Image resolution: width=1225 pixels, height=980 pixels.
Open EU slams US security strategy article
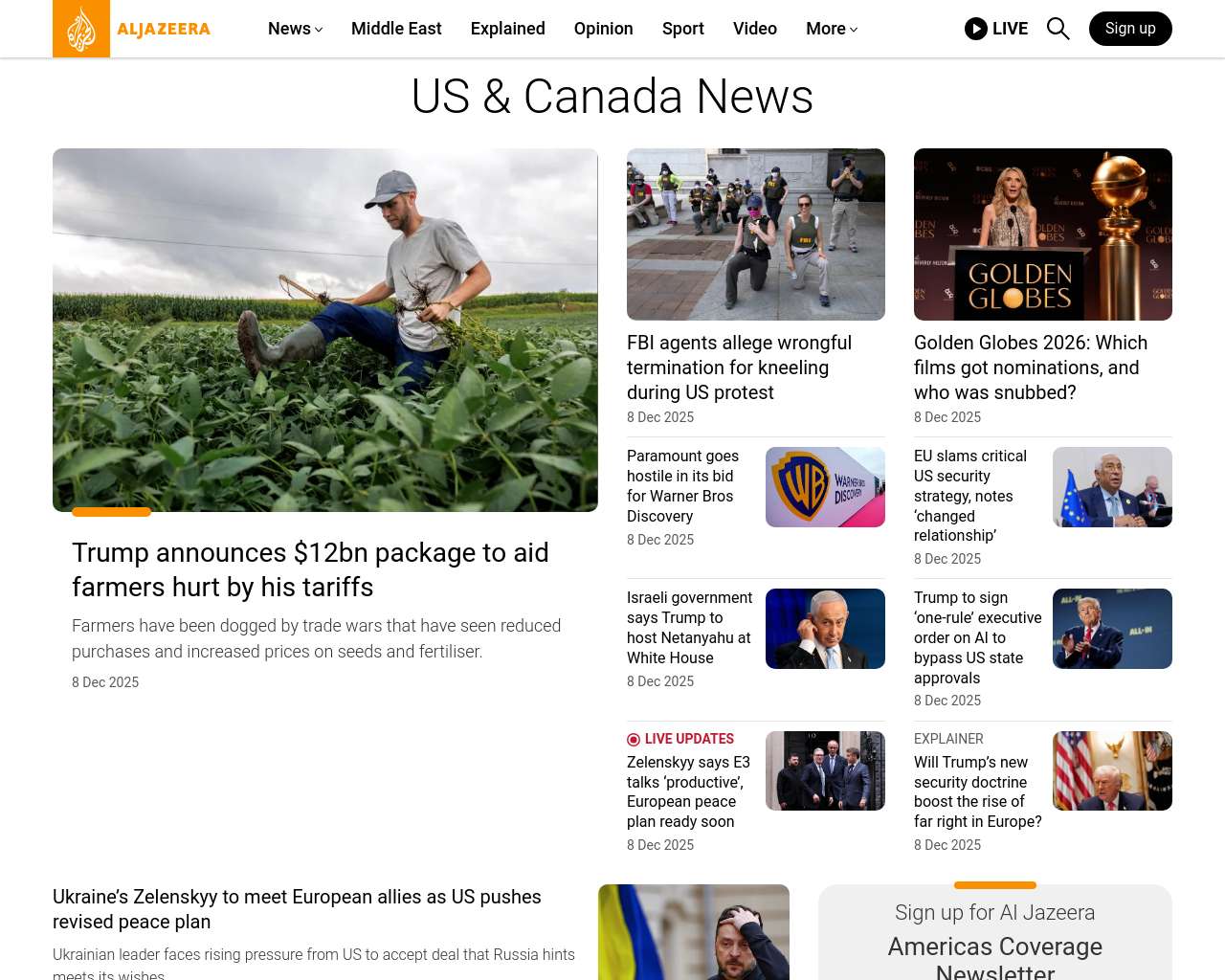click(970, 496)
